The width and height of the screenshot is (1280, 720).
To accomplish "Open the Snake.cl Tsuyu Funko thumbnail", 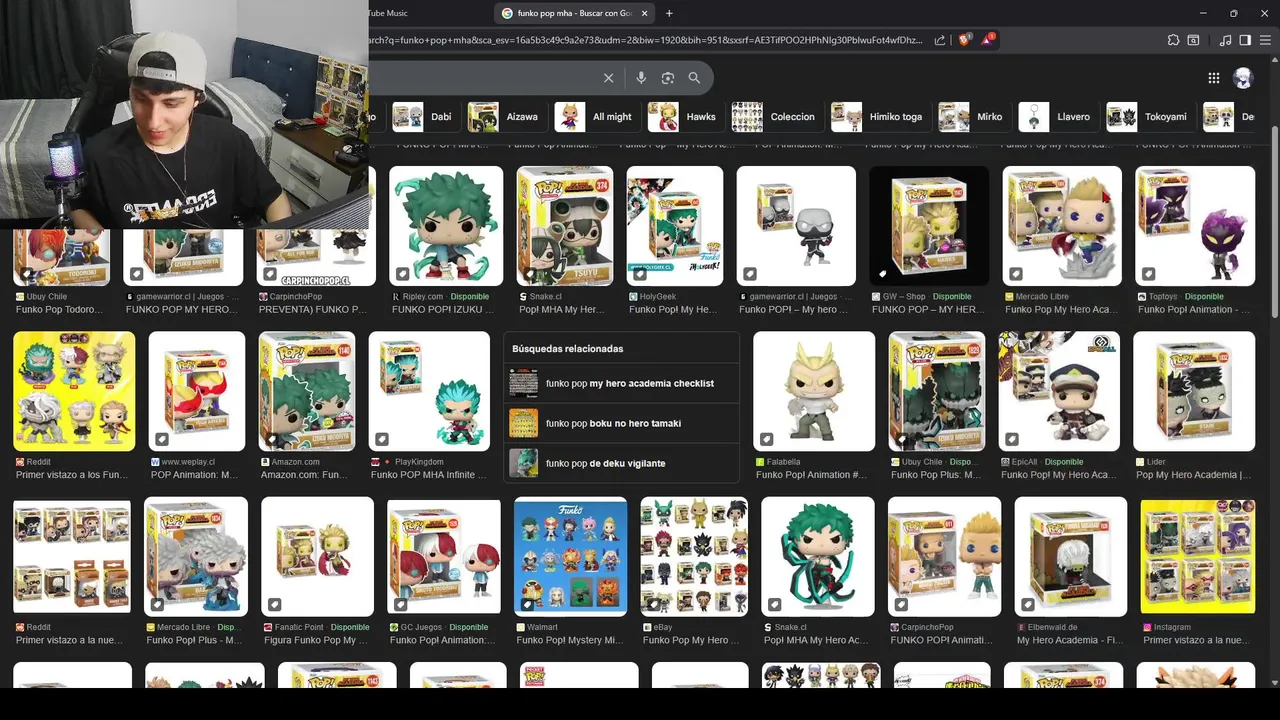I will point(565,226).
